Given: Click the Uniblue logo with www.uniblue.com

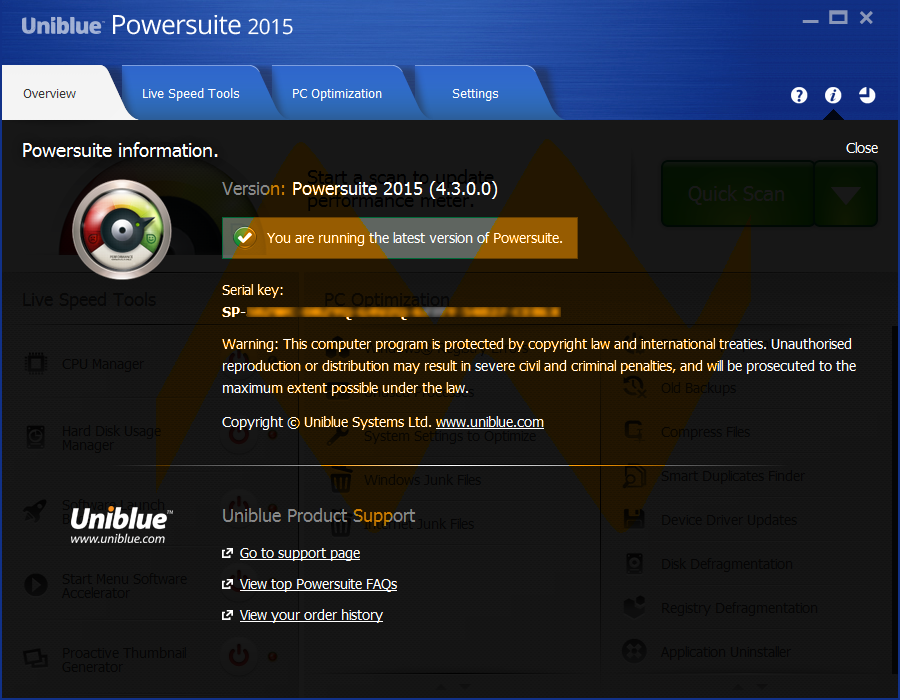Looking at the screenshot, I should 120,526.
